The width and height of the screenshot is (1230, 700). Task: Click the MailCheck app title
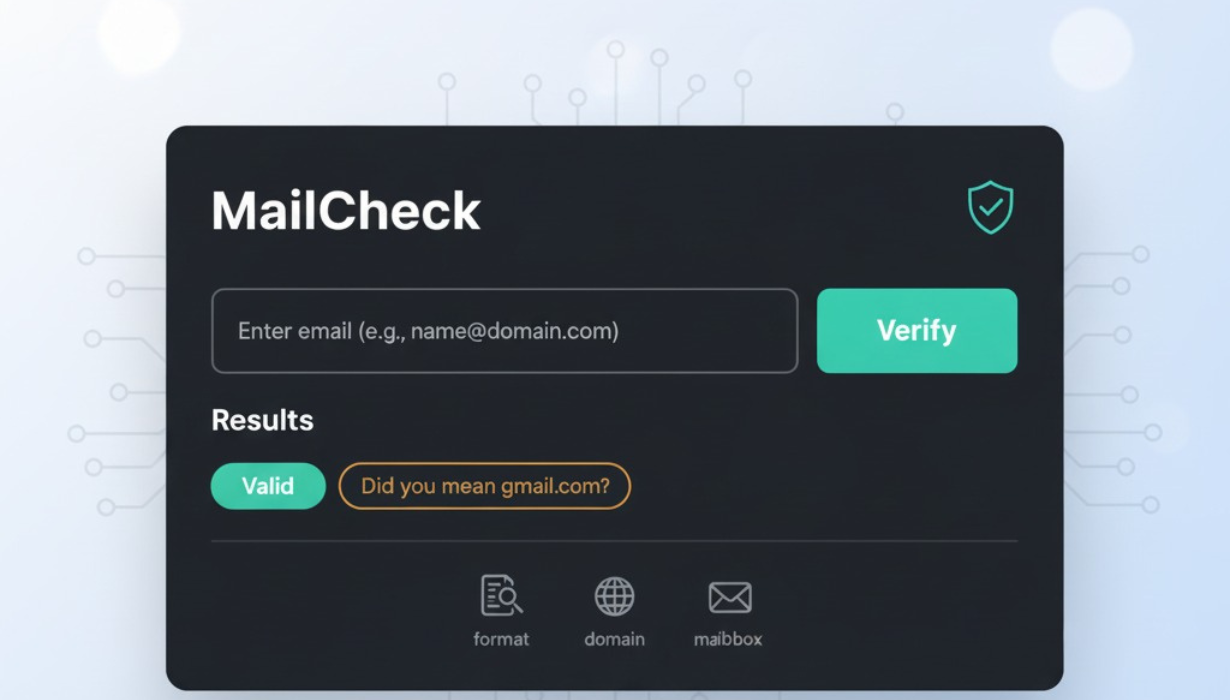(346, 211)
